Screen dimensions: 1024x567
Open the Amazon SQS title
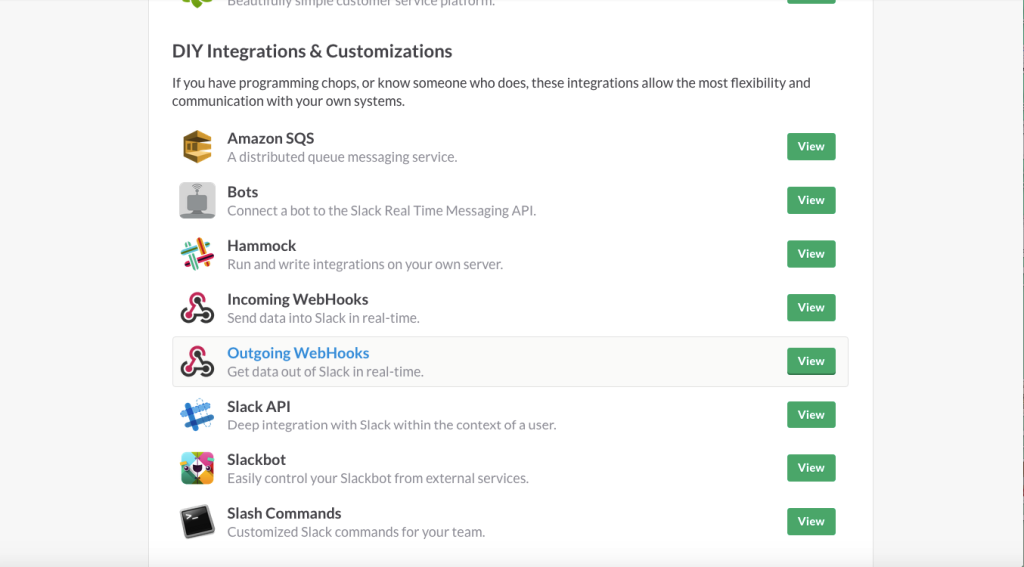tap(270, 138)
